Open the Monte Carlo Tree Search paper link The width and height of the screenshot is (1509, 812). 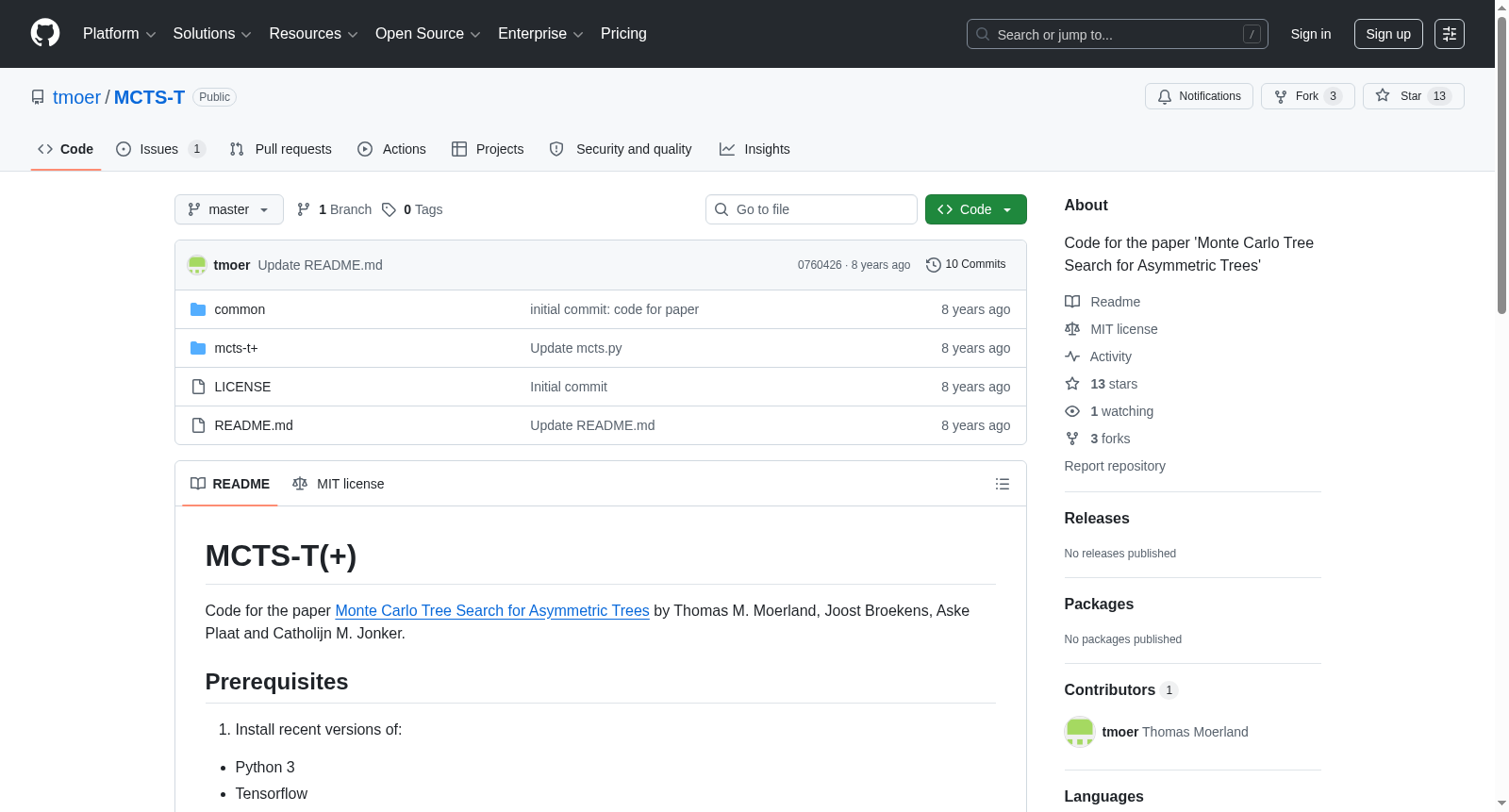(492, 610)
